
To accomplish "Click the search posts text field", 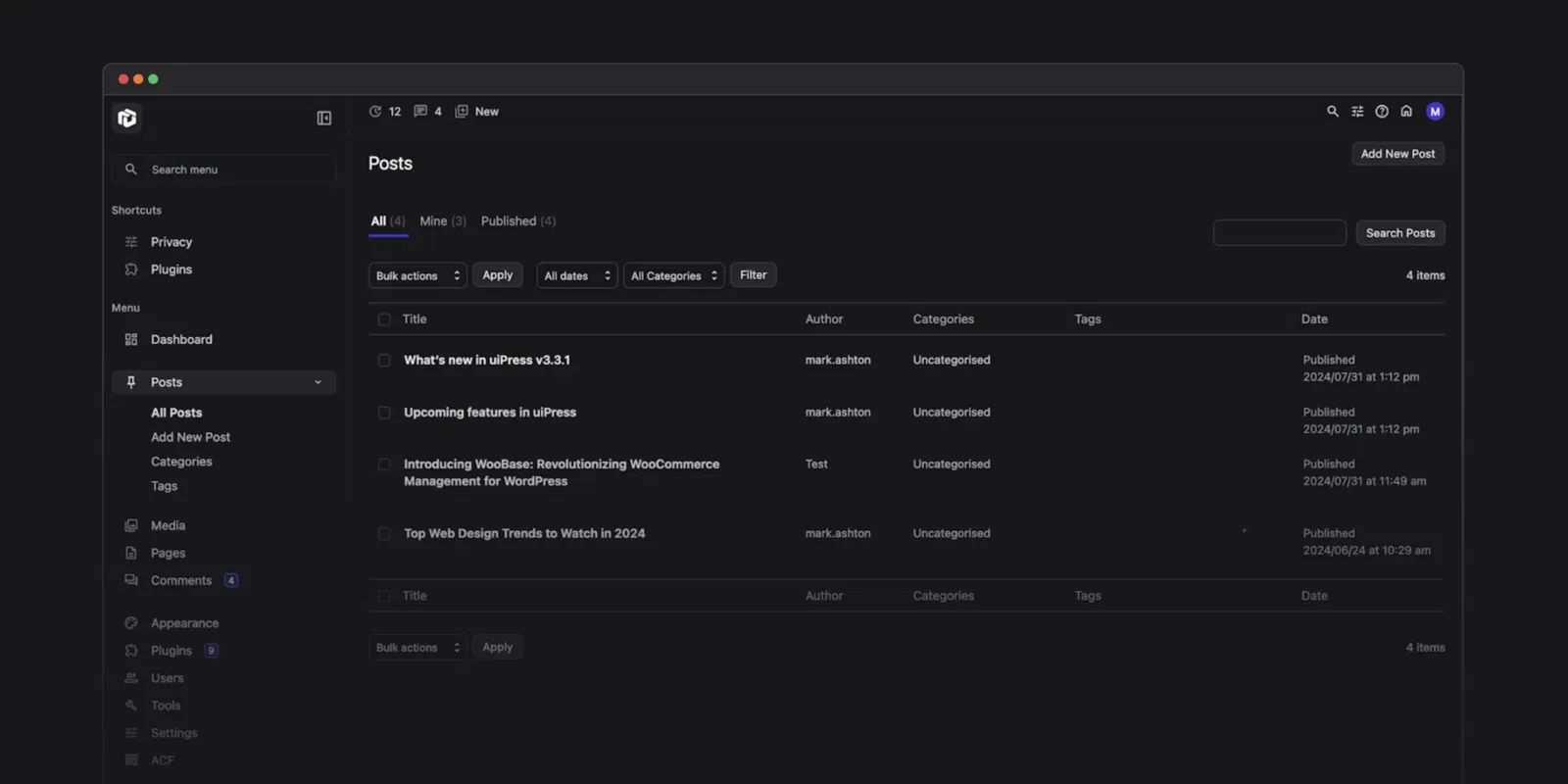I will [x=1279, y=233].
